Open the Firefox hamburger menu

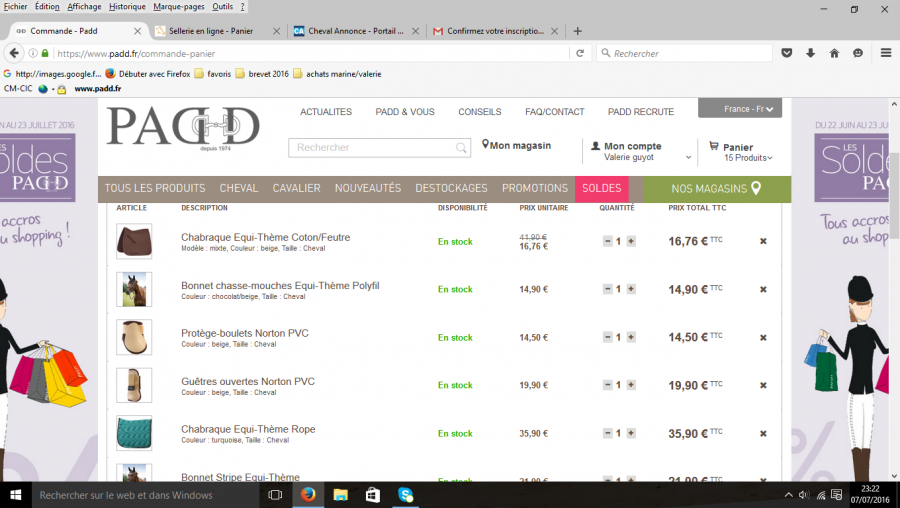coord(886,53)
